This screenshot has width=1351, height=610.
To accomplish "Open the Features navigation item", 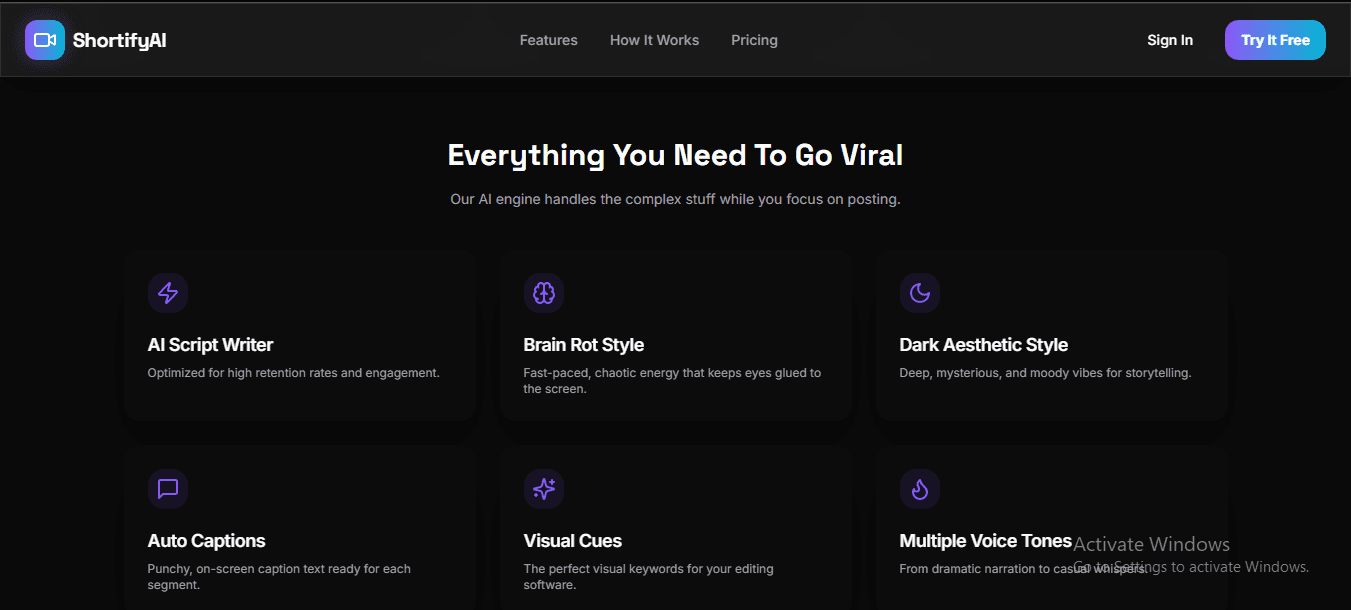I will pyautogui.click(x=548, y=40).
